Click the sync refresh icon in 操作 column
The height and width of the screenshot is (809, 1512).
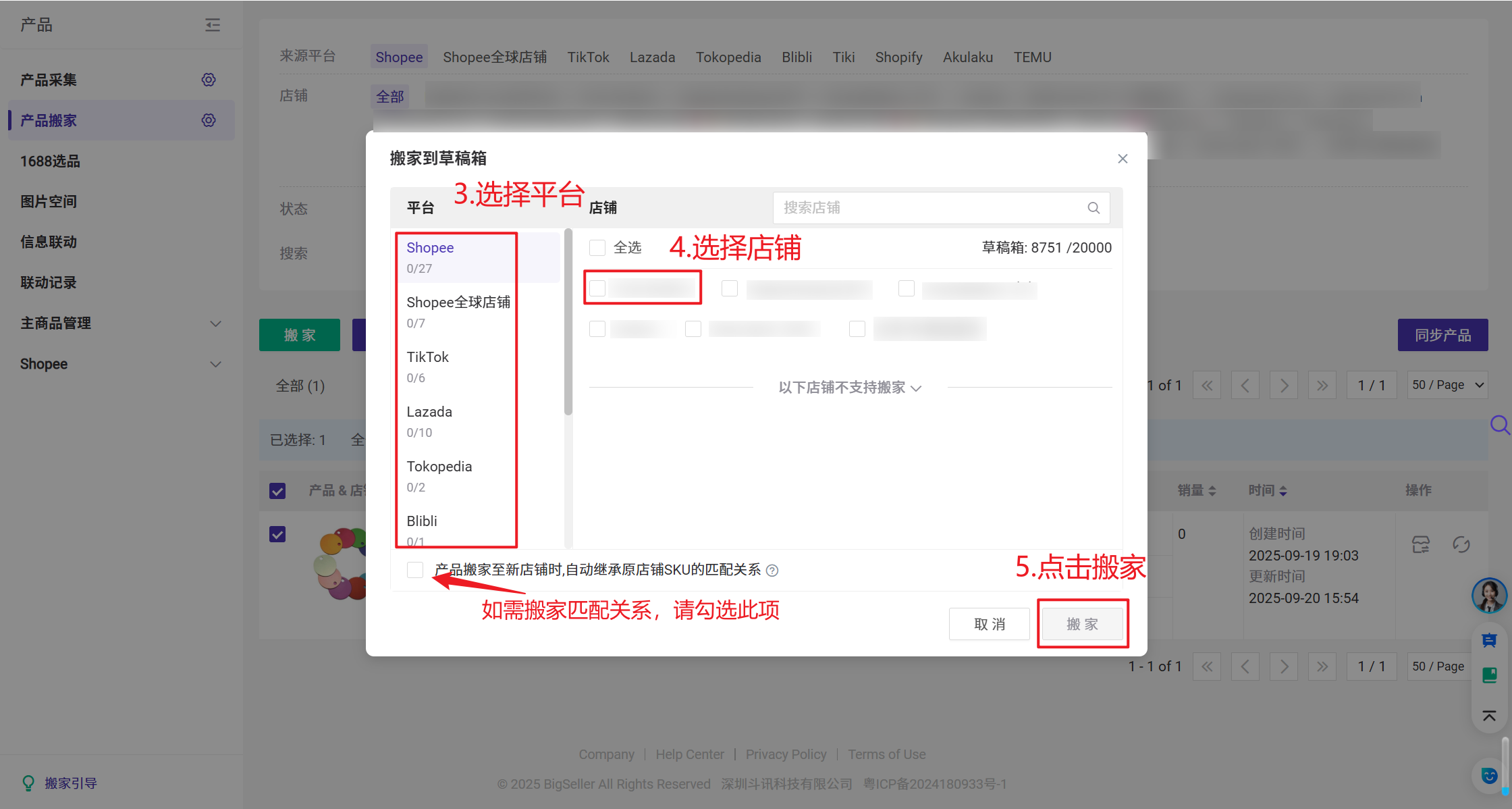coord(1461,544)
